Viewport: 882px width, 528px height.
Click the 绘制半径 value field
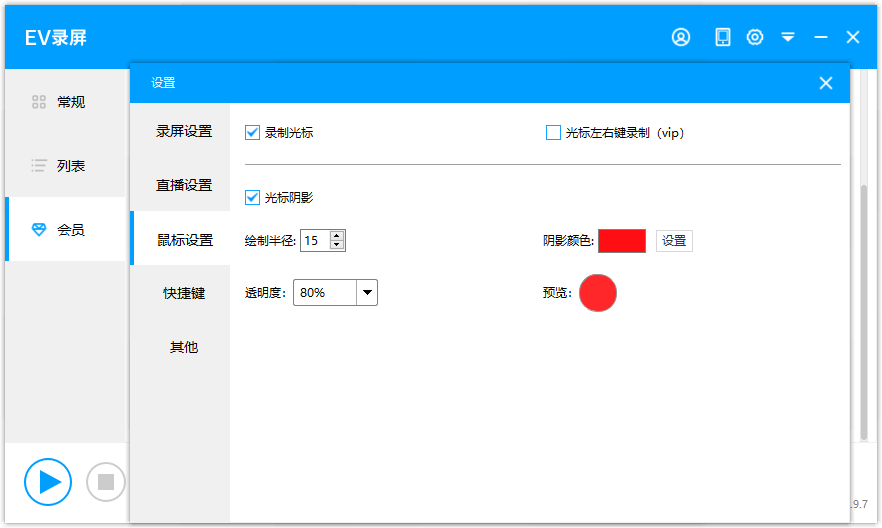click(315, 241)
